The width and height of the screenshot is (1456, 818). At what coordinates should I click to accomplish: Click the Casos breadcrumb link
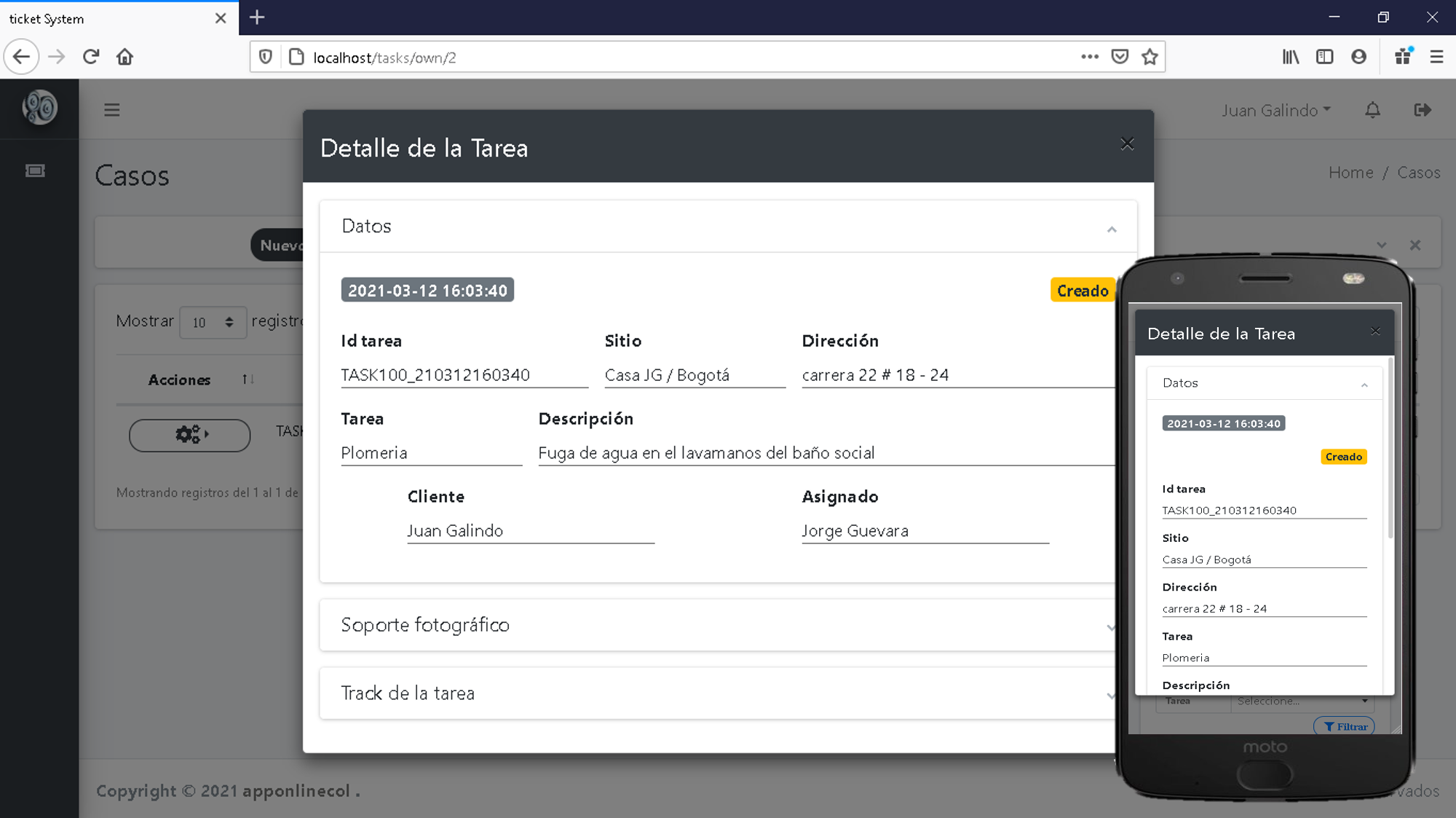1418,173
